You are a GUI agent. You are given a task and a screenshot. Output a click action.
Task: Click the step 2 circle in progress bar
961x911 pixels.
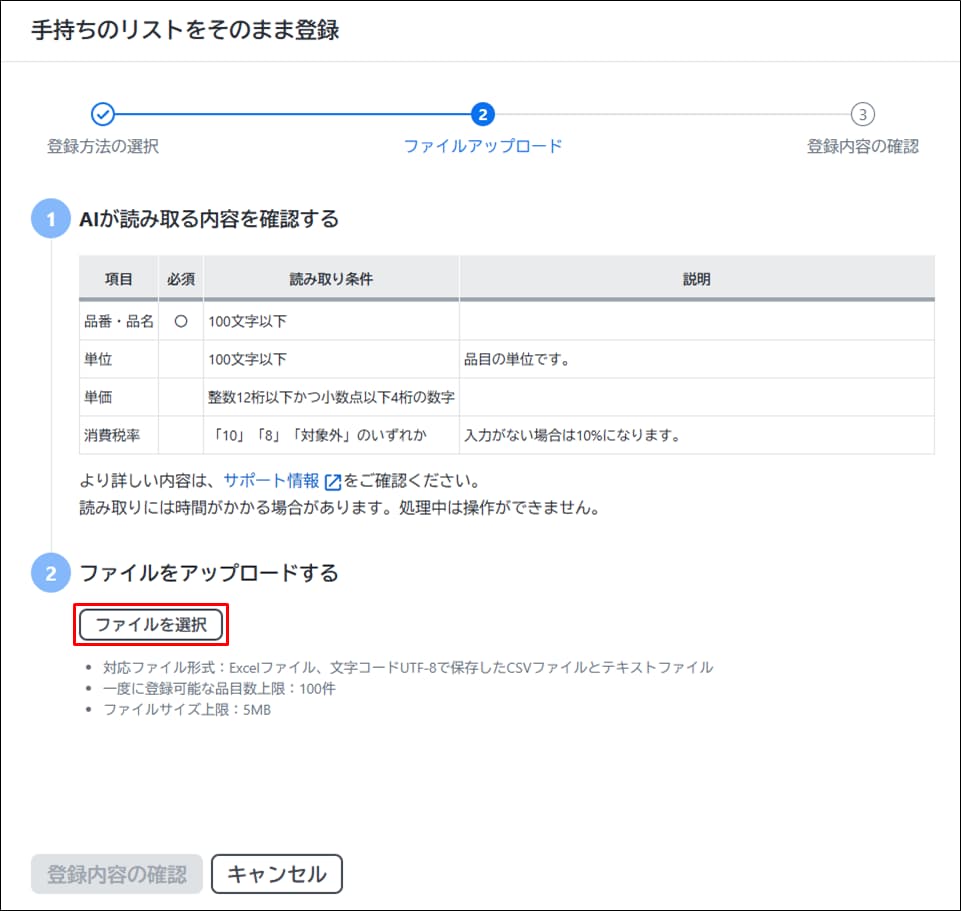(x=482, y=114)
